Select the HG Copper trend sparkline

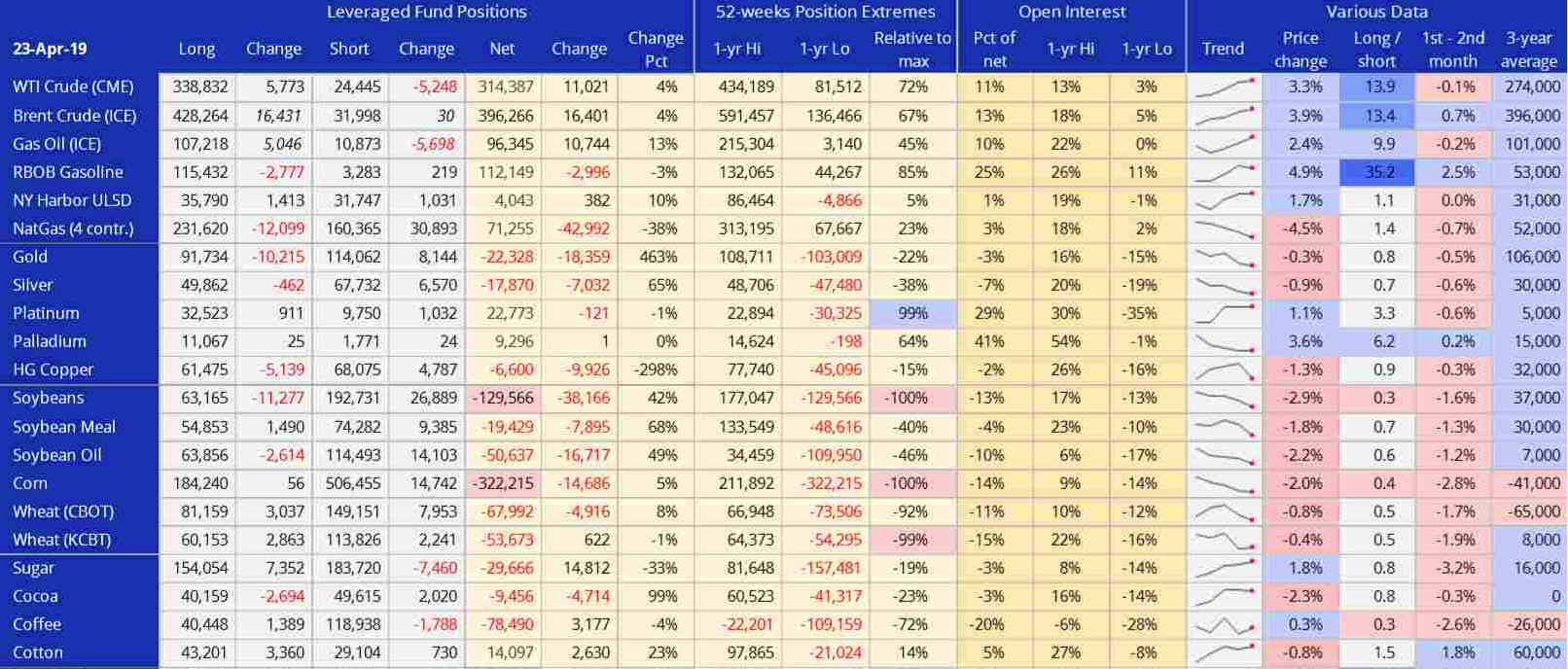[x=1224, y=370]
